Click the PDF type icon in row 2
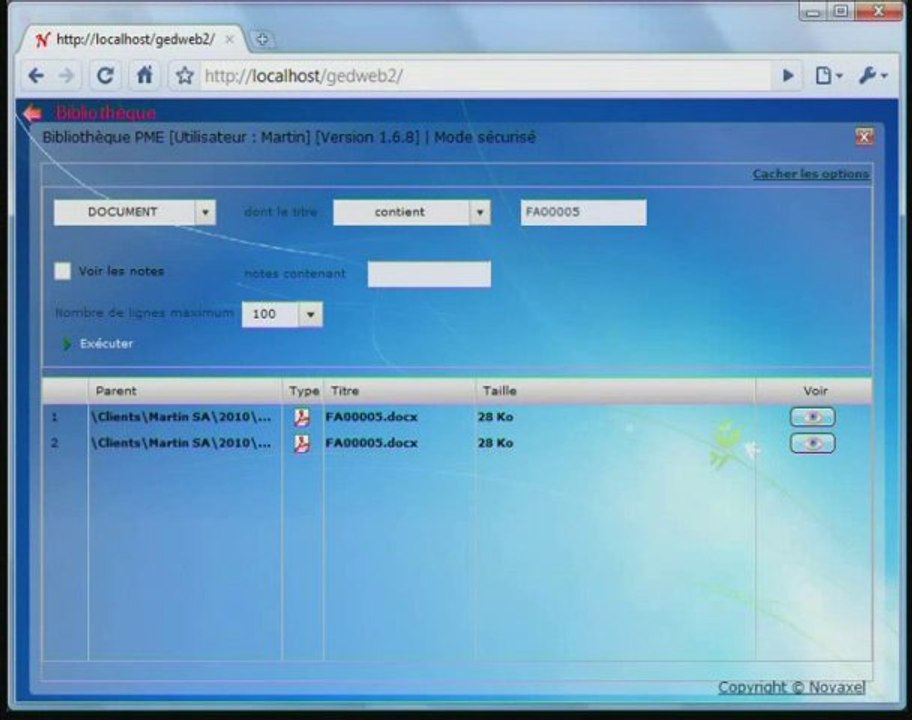Screen dimensions: 912x720 301,444
